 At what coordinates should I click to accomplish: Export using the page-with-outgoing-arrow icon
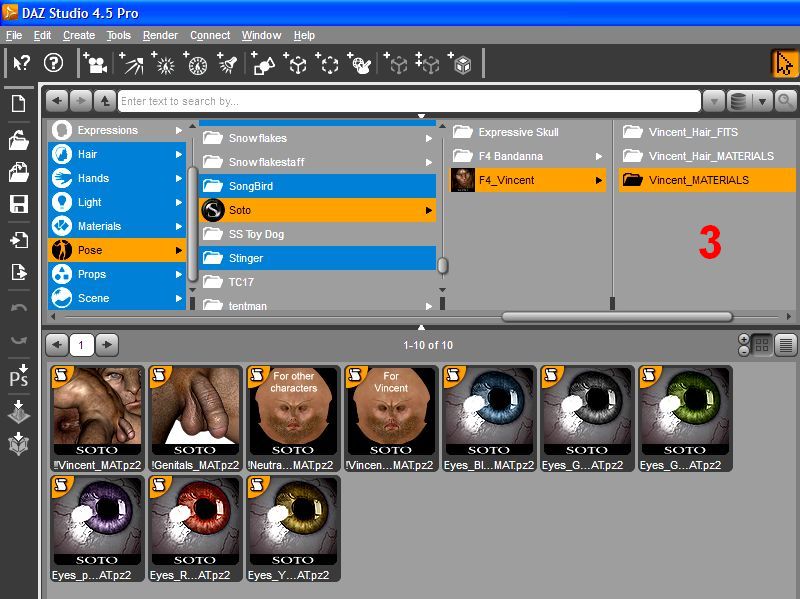19,272
